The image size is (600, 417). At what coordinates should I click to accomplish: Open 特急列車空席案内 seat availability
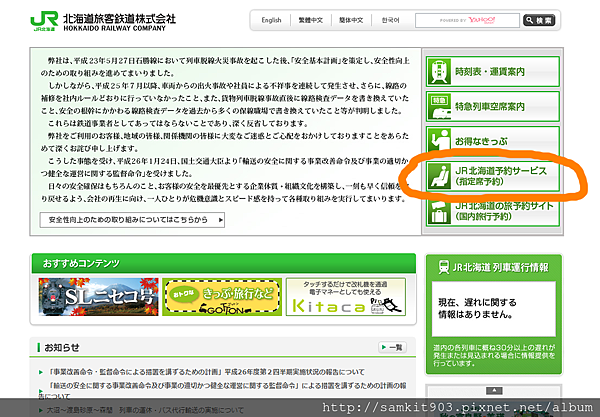pyautogui.click(x=493, y=107)
